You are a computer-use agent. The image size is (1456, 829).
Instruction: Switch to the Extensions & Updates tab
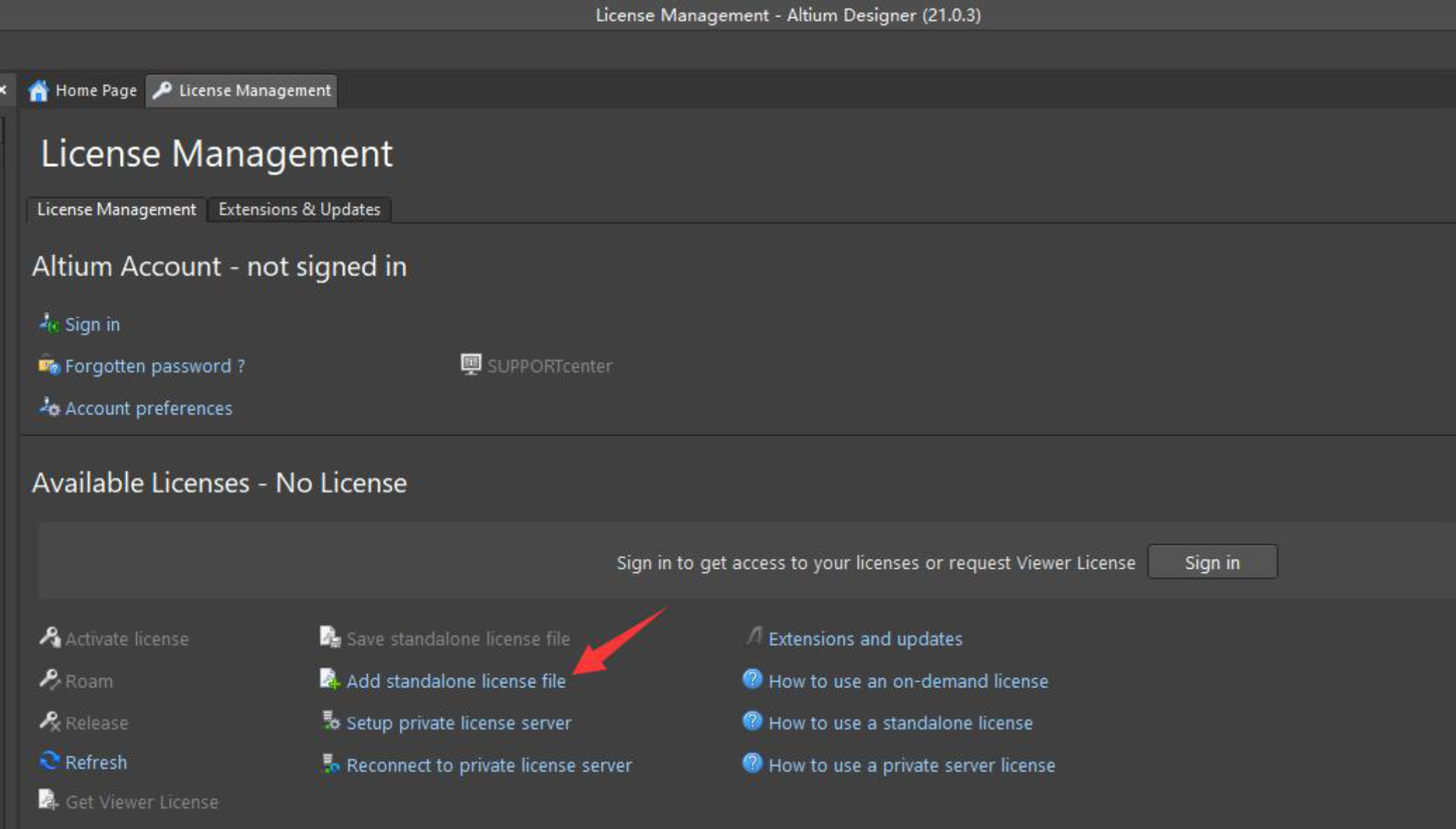pos(299,209)
